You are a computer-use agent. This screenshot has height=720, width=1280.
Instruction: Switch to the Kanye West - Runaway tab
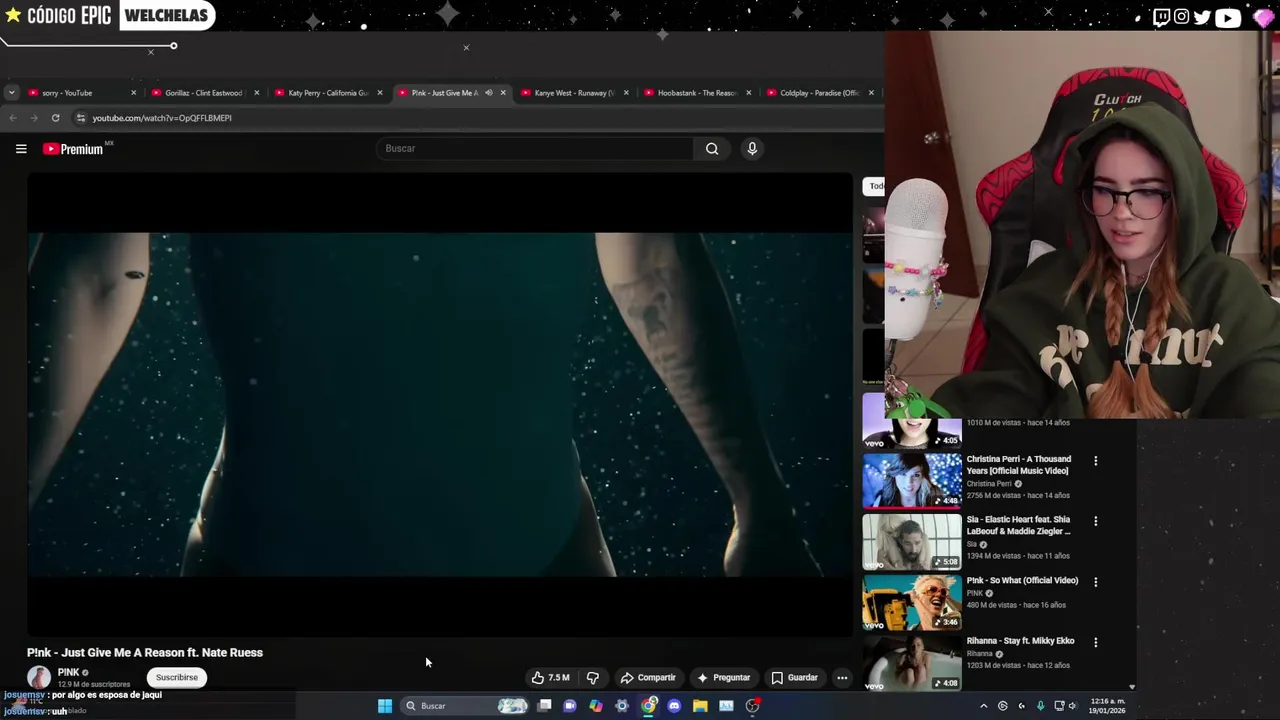click(x=574, y=93)
